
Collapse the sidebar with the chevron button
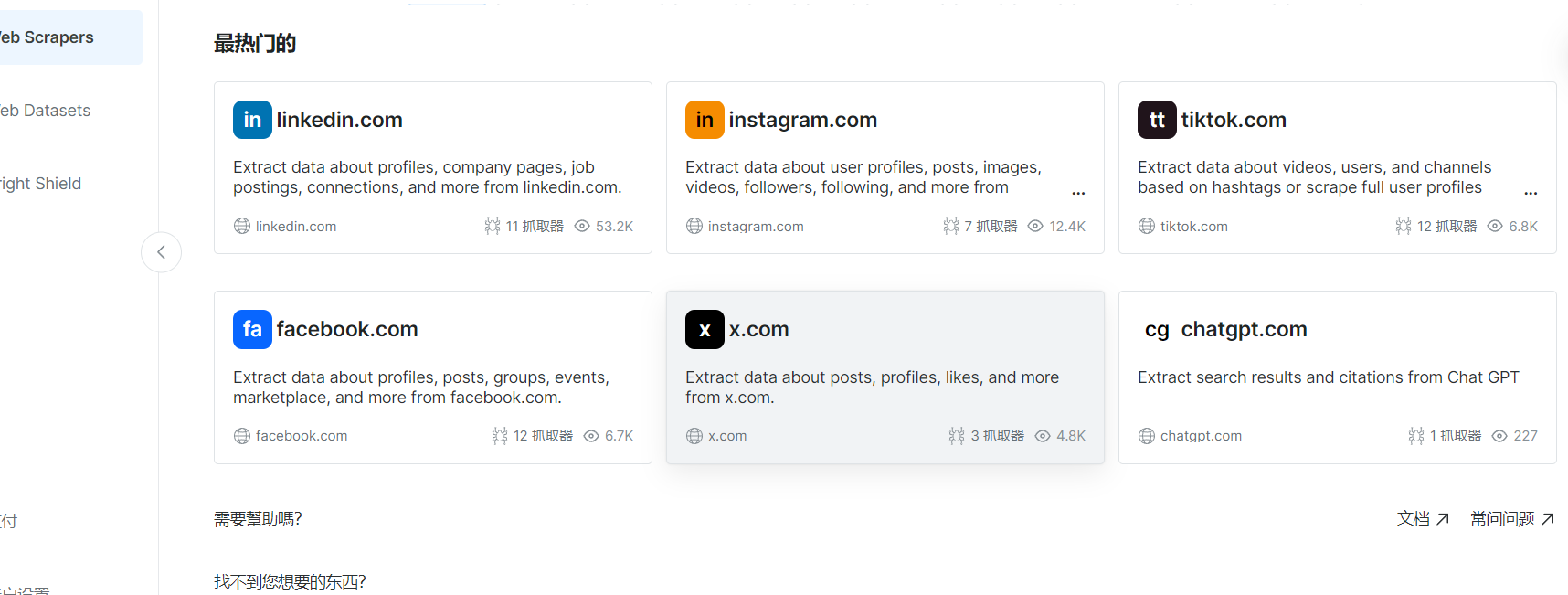(161, 252)
